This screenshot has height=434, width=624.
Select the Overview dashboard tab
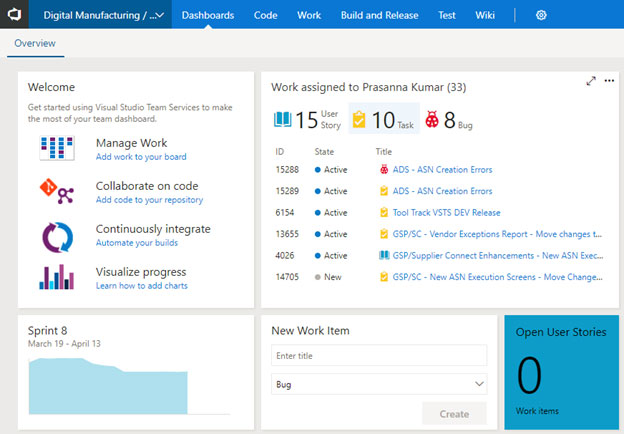[35, 43]
